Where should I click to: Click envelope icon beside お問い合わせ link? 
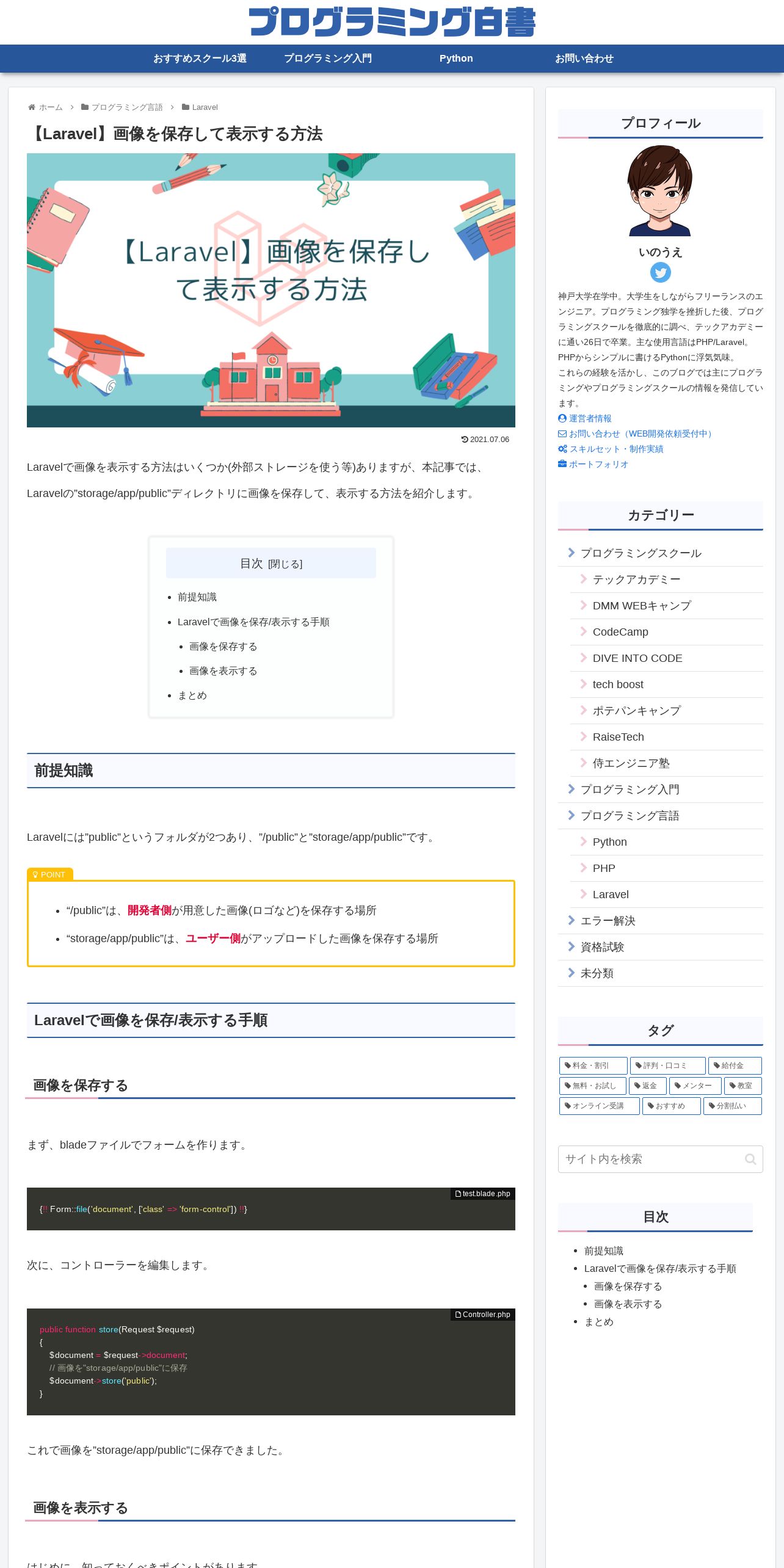[x=562, y=434]
